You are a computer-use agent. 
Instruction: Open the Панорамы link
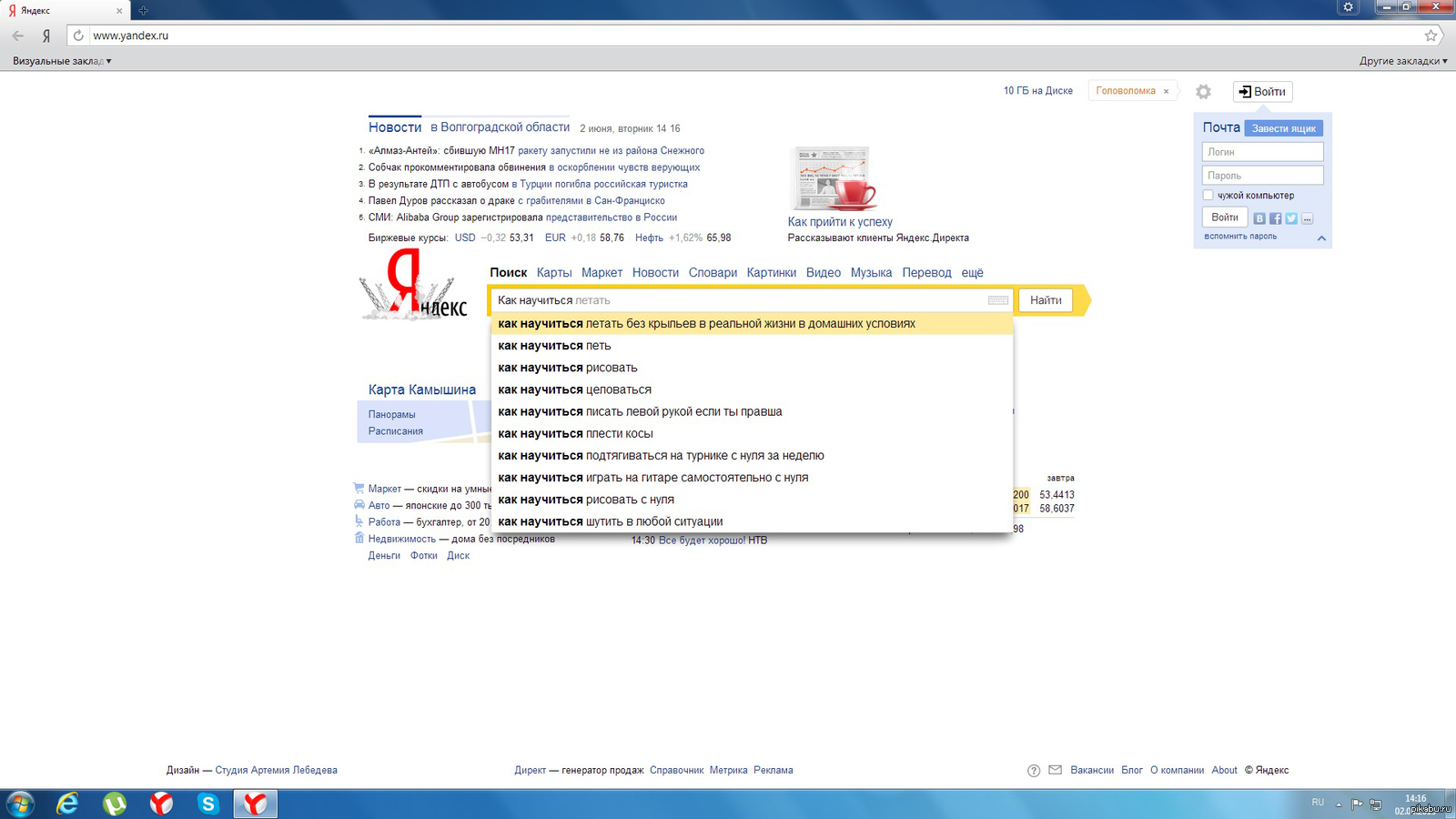391,415
